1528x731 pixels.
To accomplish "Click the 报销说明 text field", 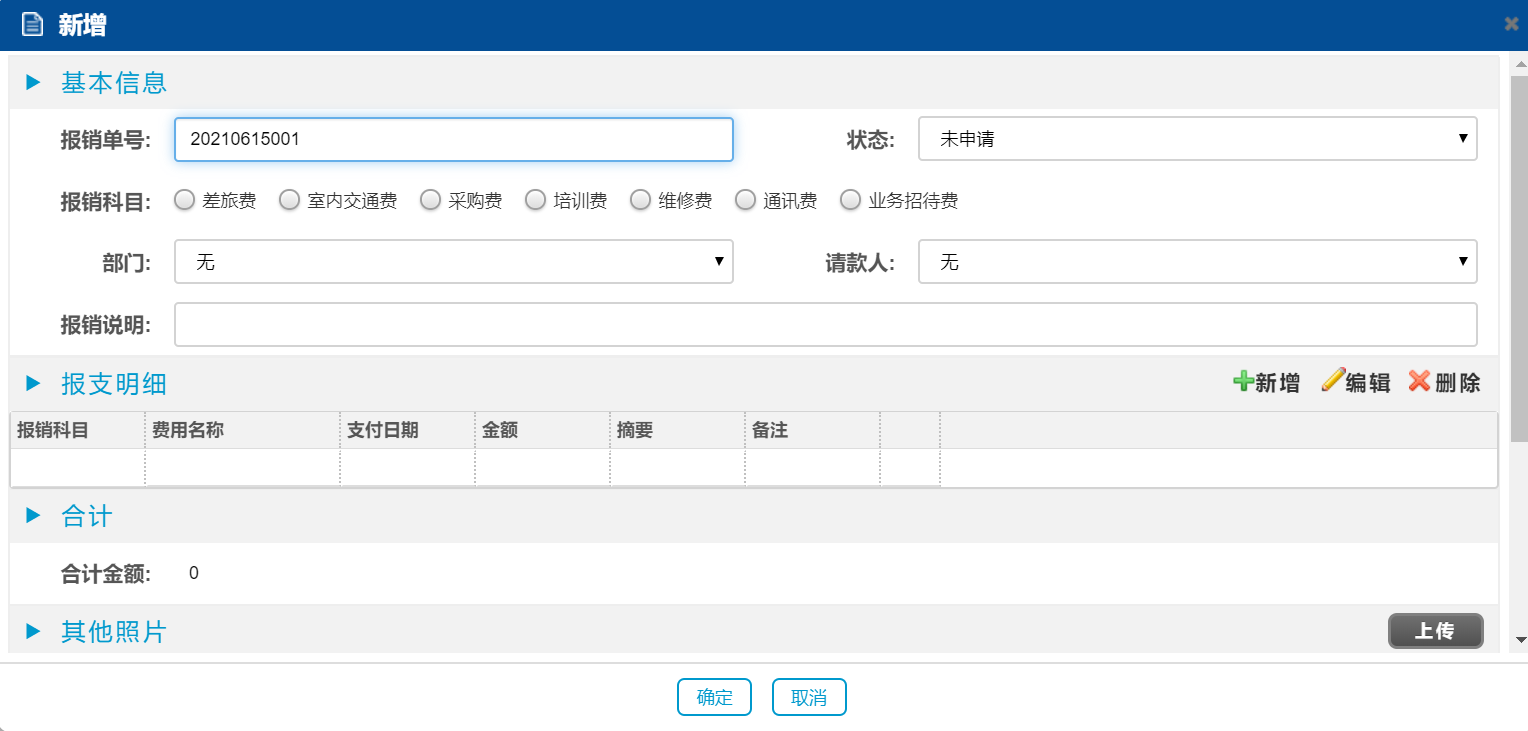I will 825,324.
